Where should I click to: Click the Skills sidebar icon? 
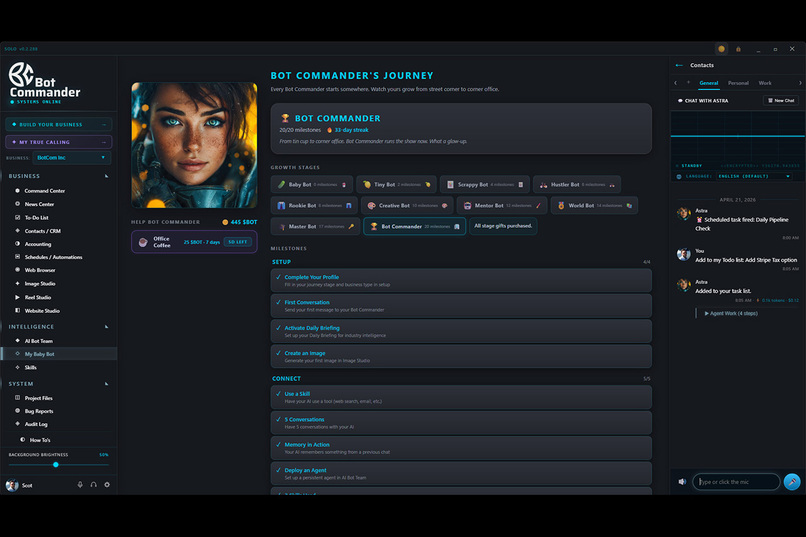point(17,367)
